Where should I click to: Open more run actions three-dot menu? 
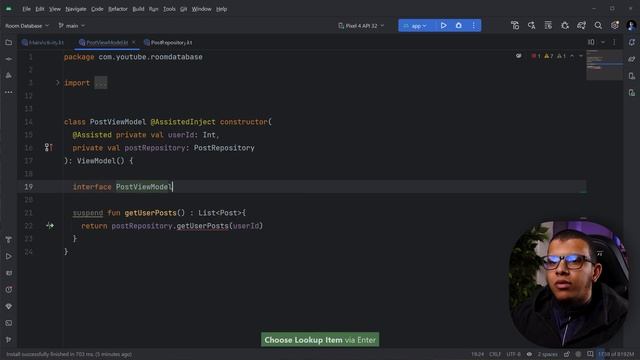[x=473, y=25]
